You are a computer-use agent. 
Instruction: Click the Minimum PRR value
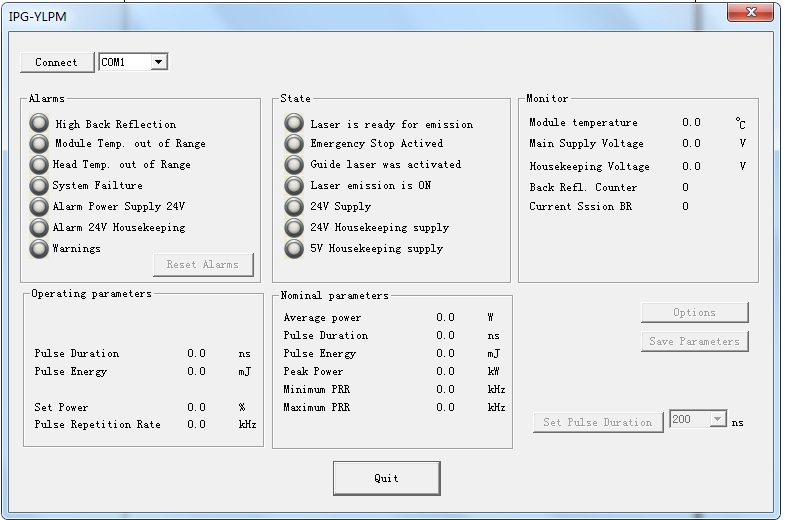(x=446, y=389)
